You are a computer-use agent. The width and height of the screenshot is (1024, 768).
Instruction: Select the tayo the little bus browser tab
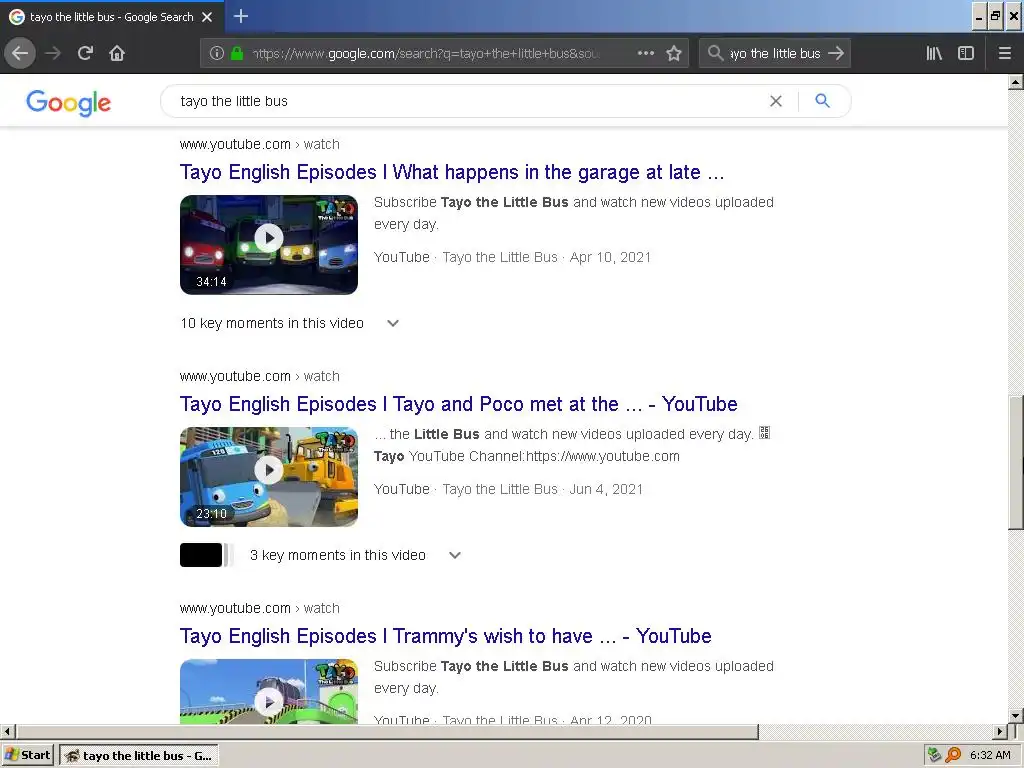(x=112, y=17)
